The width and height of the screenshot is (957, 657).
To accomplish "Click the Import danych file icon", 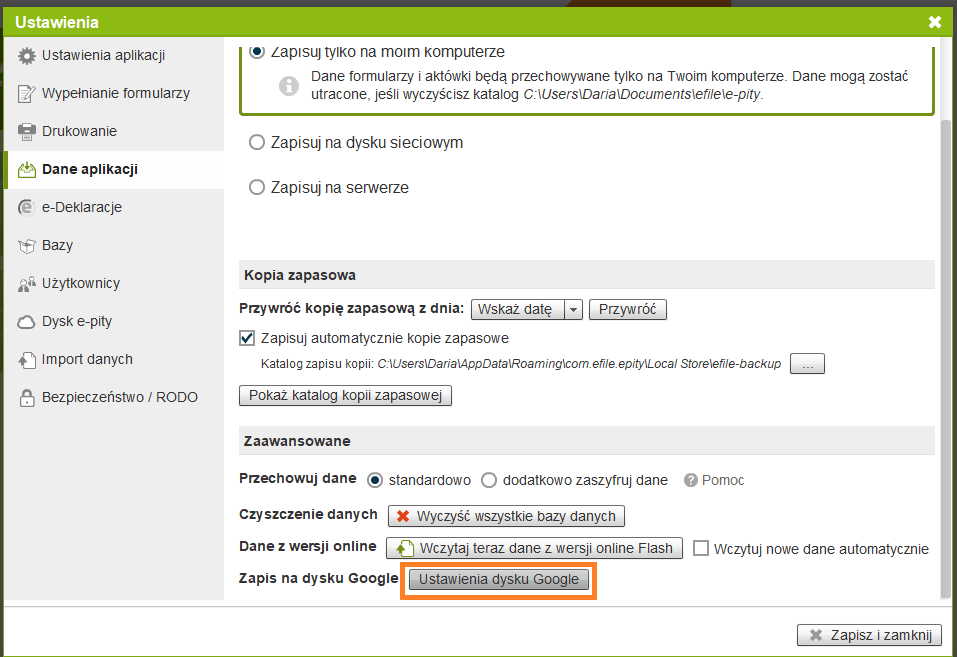I will point(27,360).
